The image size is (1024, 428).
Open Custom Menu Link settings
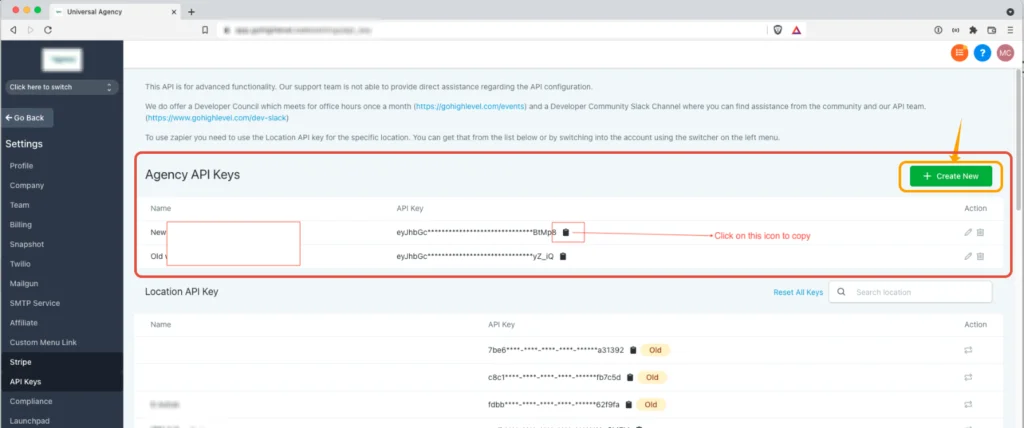click(x=43, y=342)
